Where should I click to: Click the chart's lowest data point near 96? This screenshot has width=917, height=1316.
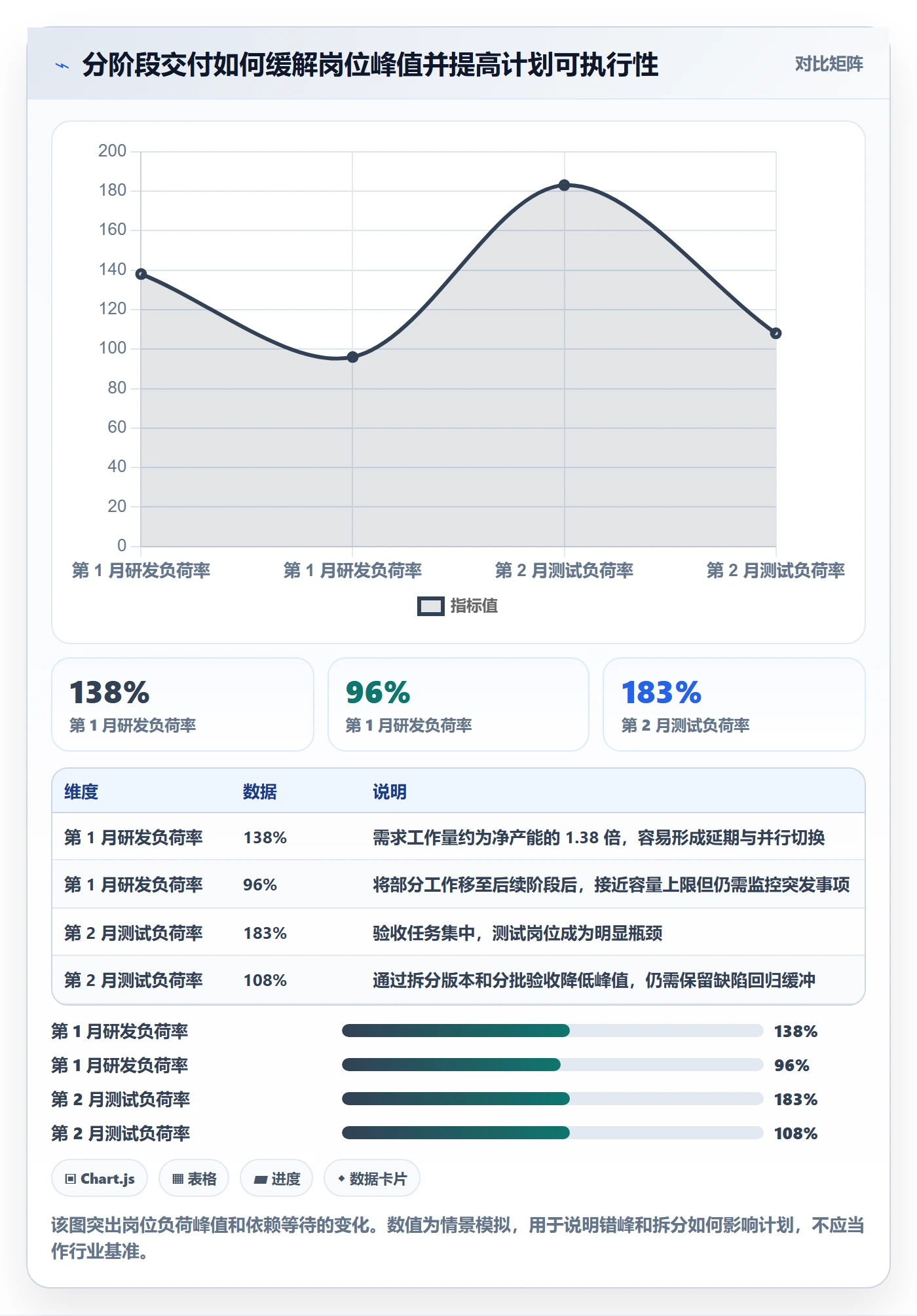point(352,357)
